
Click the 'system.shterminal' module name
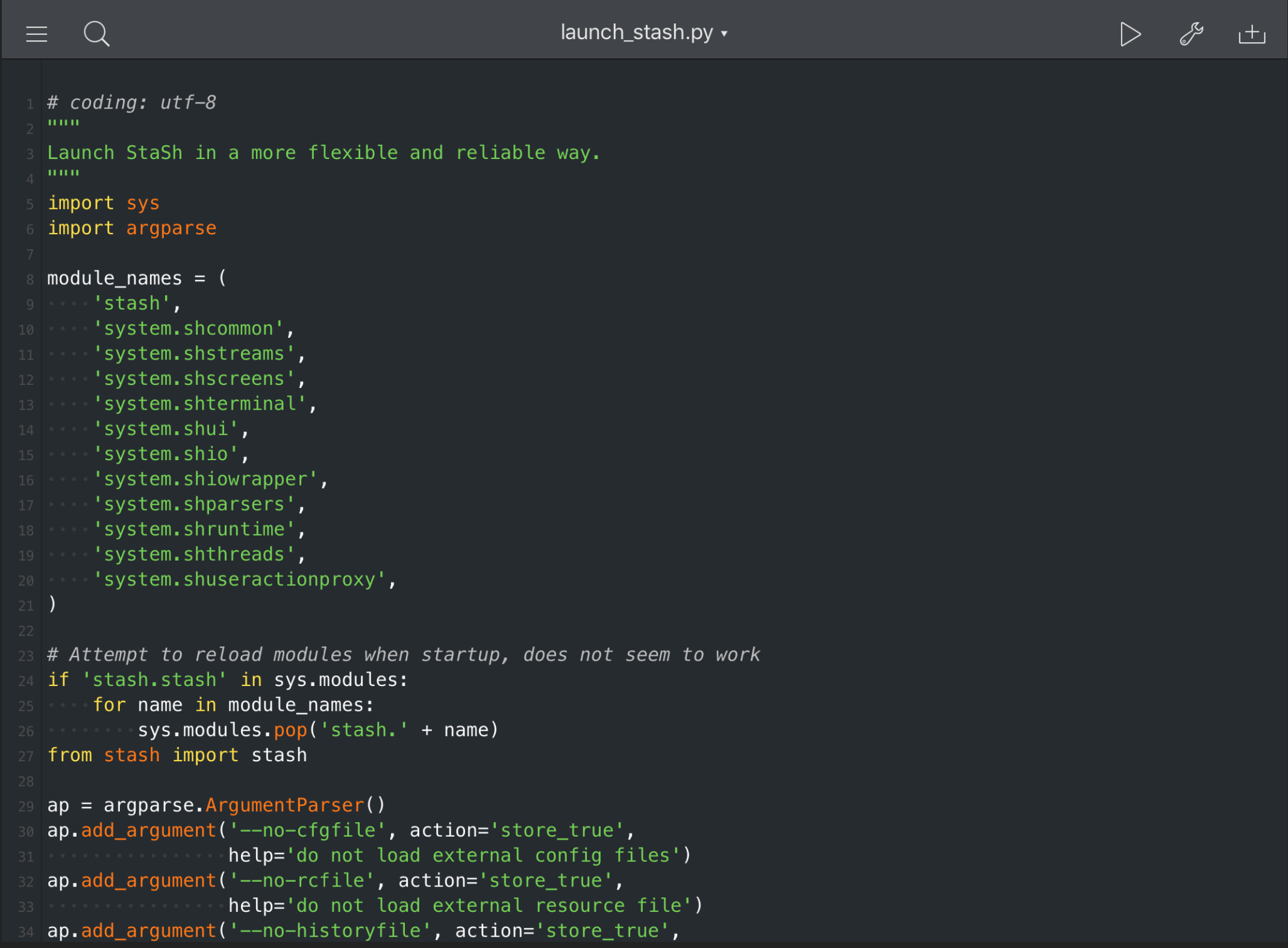[201, 404]
